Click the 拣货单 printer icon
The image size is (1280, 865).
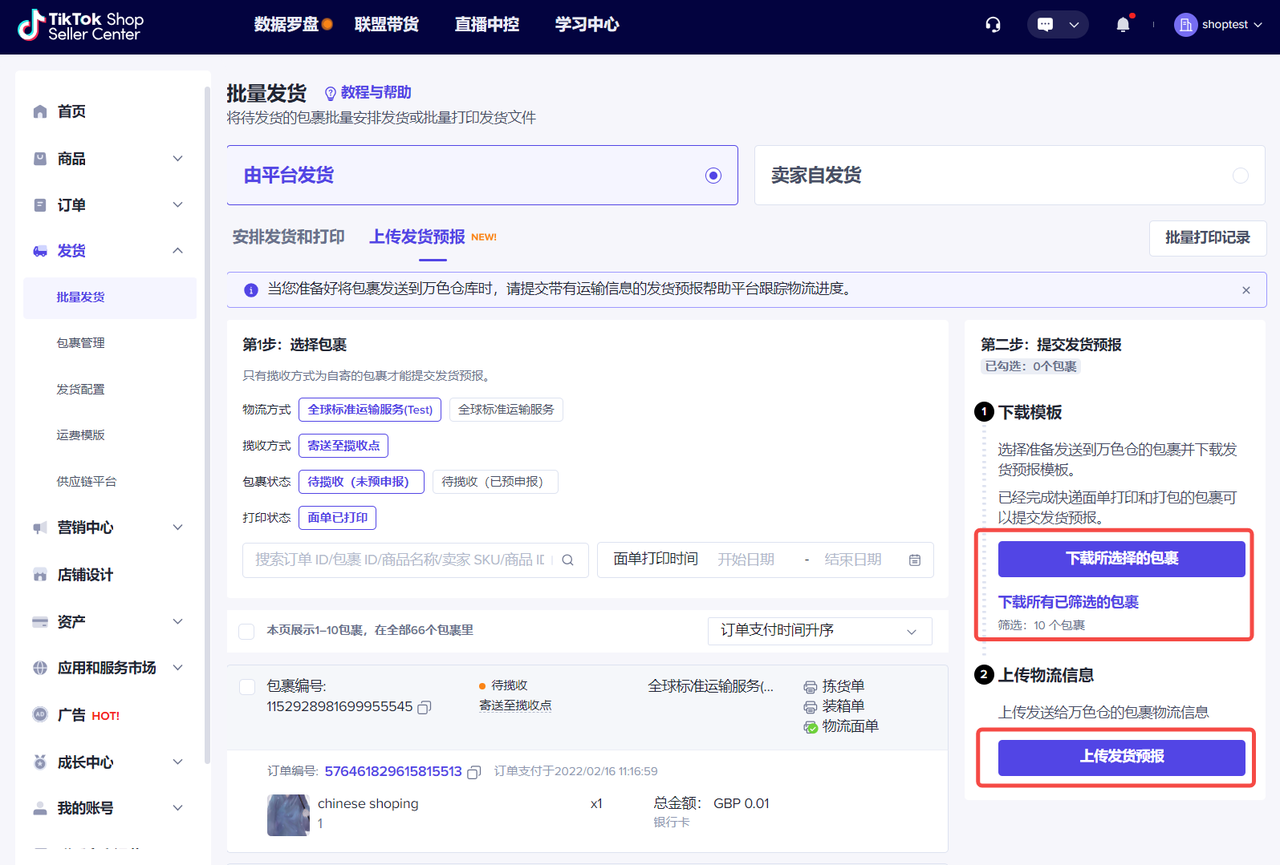point(810,687)
